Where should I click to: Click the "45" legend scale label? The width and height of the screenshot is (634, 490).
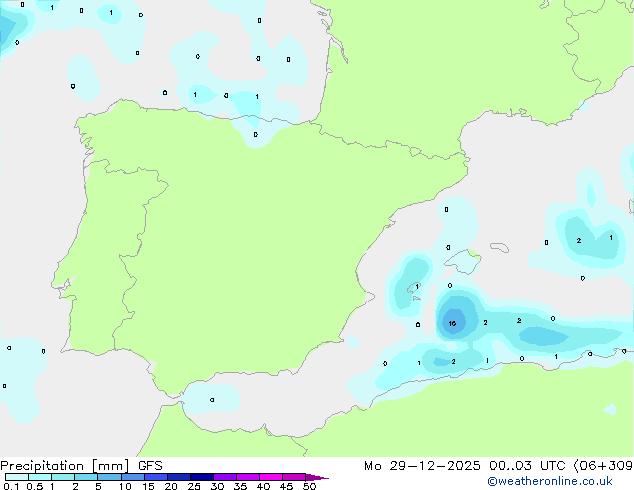[x=286, y=486]
